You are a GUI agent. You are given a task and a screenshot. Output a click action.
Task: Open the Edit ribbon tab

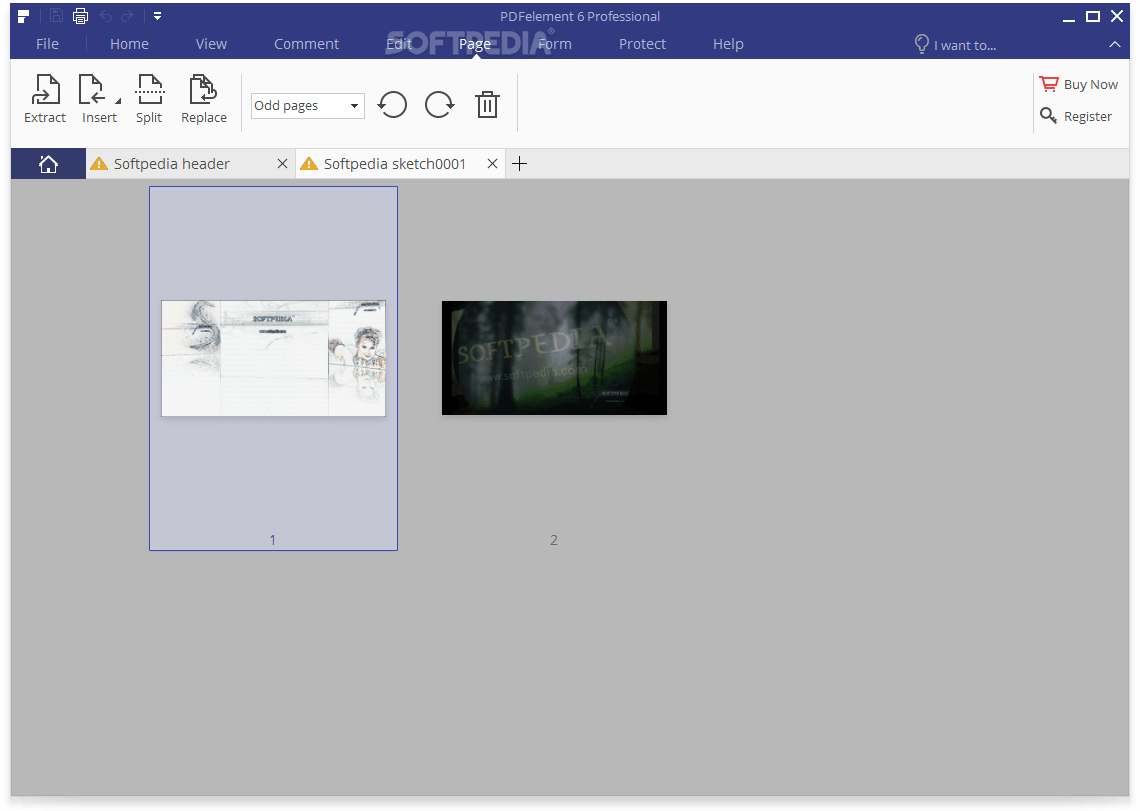tap(398, 44)
